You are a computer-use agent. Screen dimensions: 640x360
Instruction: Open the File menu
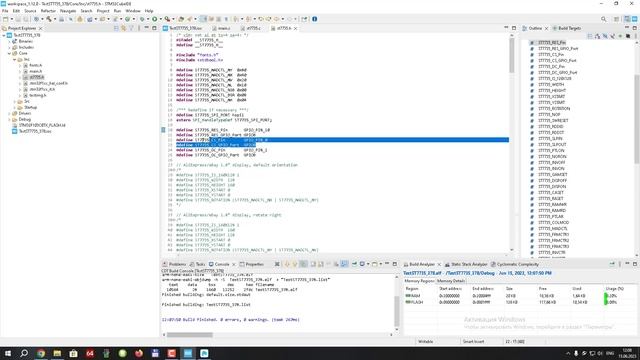pos(5,11)
